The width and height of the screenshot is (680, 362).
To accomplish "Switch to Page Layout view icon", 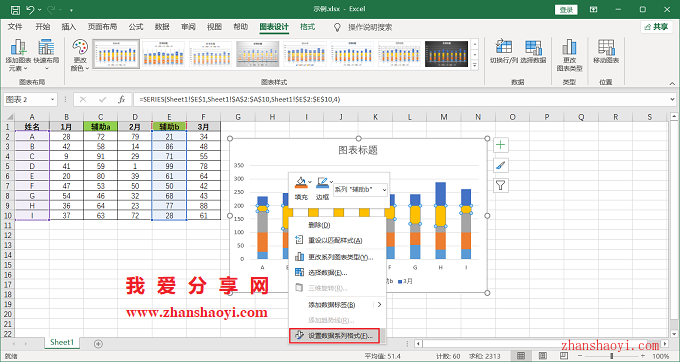I will click(x=543, y=356).
